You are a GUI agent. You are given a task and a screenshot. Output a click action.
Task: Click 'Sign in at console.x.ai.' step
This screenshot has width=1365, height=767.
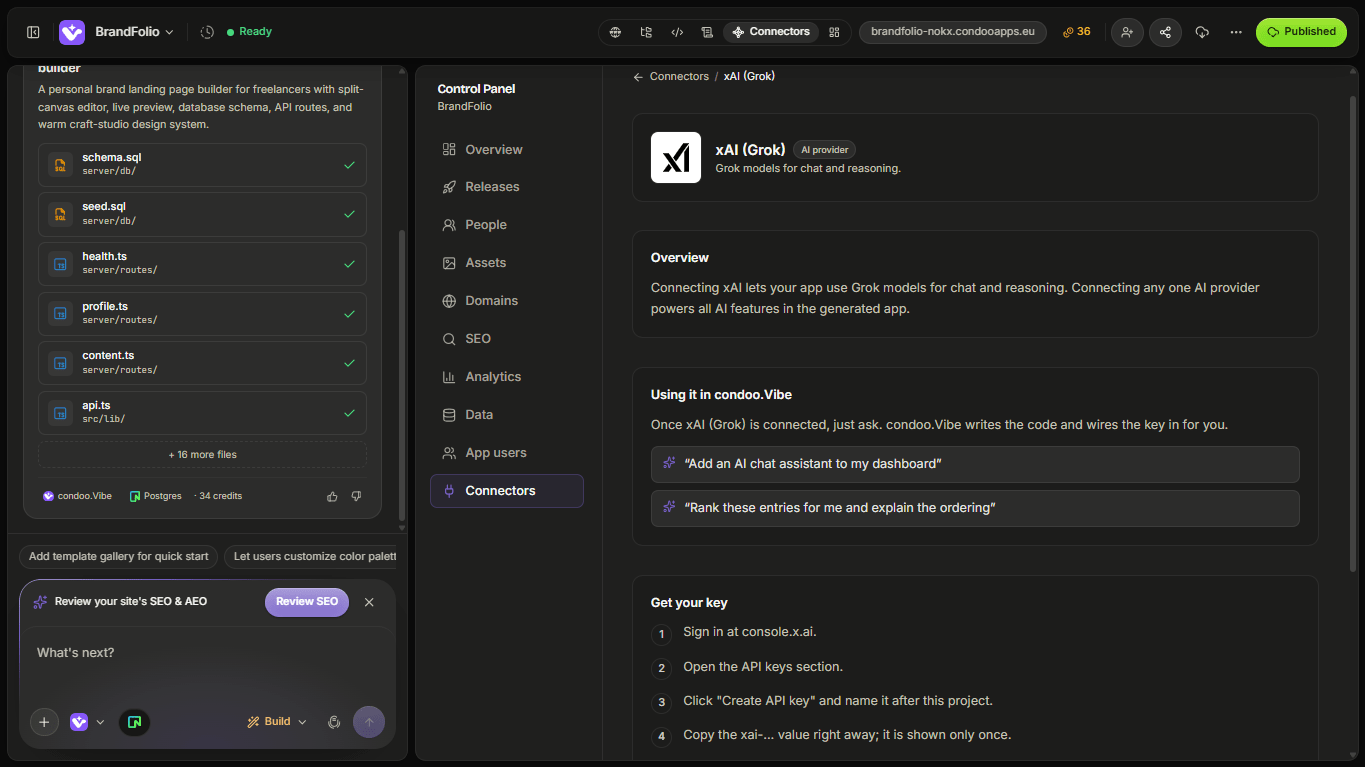tap(750, 633)
